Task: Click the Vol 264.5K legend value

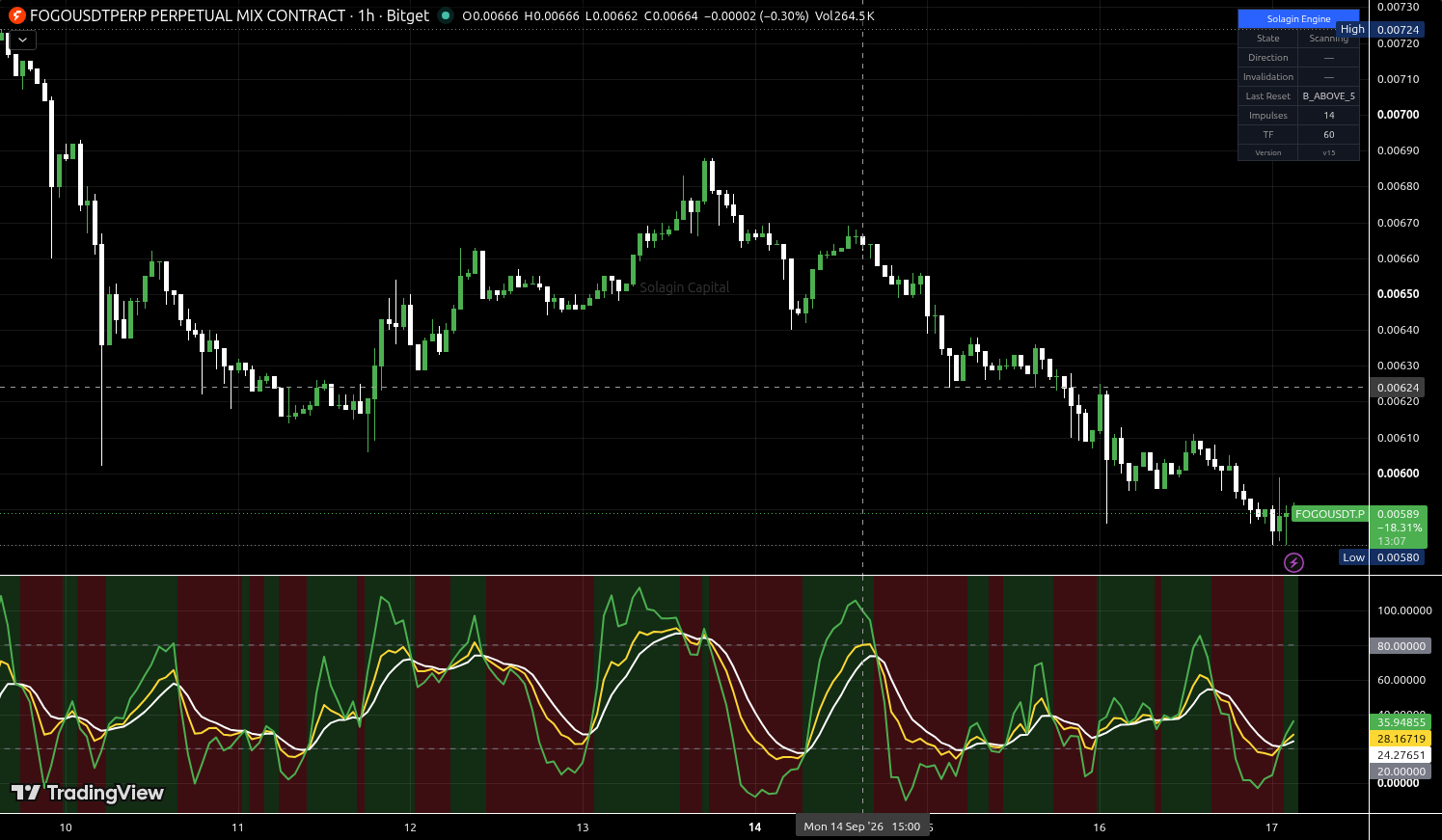Action: (x=845, y=16)
